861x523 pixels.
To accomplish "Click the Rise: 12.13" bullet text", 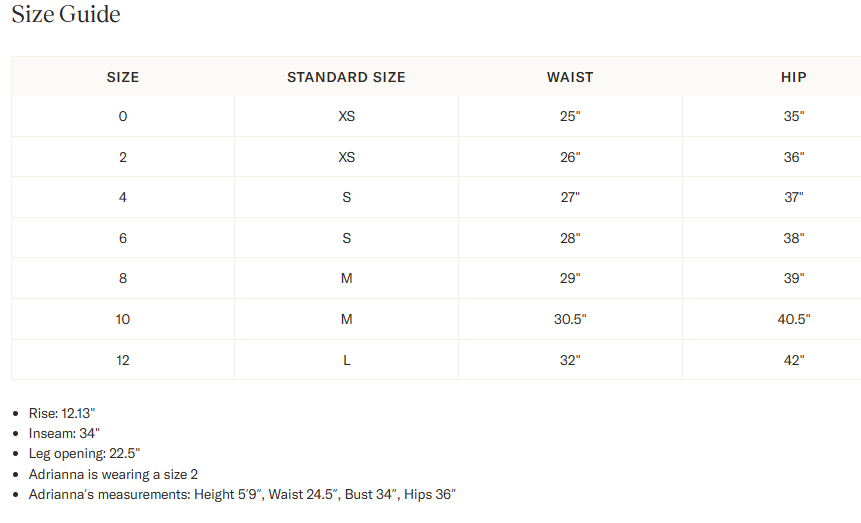I will coord(62,413).
